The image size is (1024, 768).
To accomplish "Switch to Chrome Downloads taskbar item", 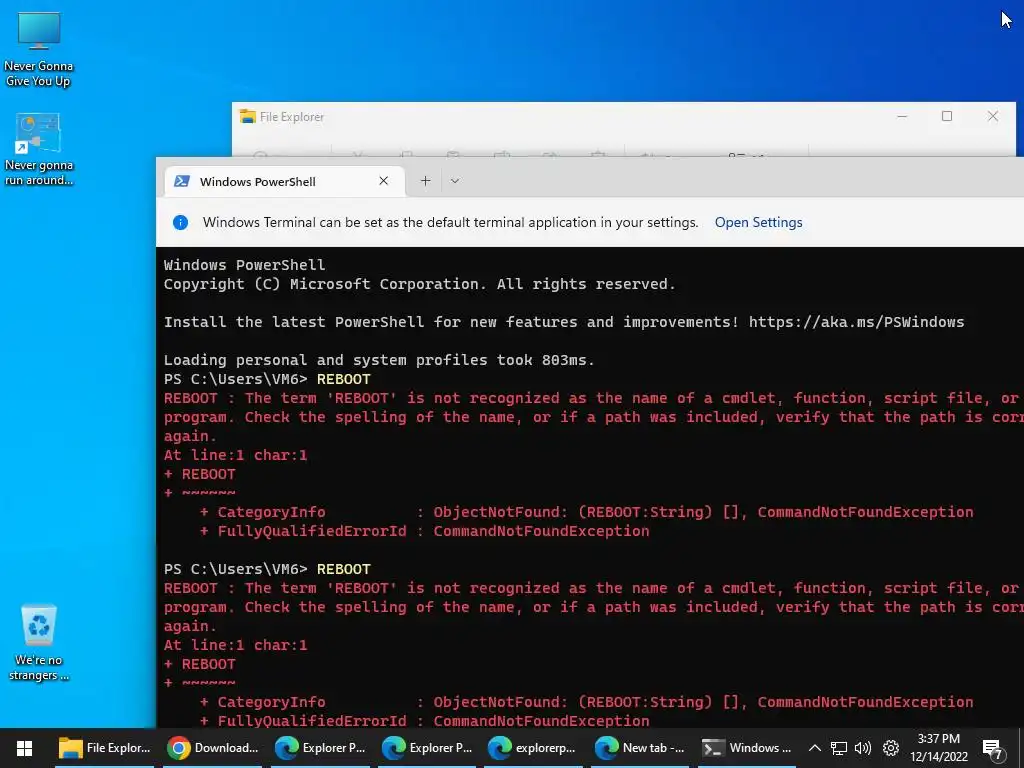I will pyautogui.click(x=213, y=748).
